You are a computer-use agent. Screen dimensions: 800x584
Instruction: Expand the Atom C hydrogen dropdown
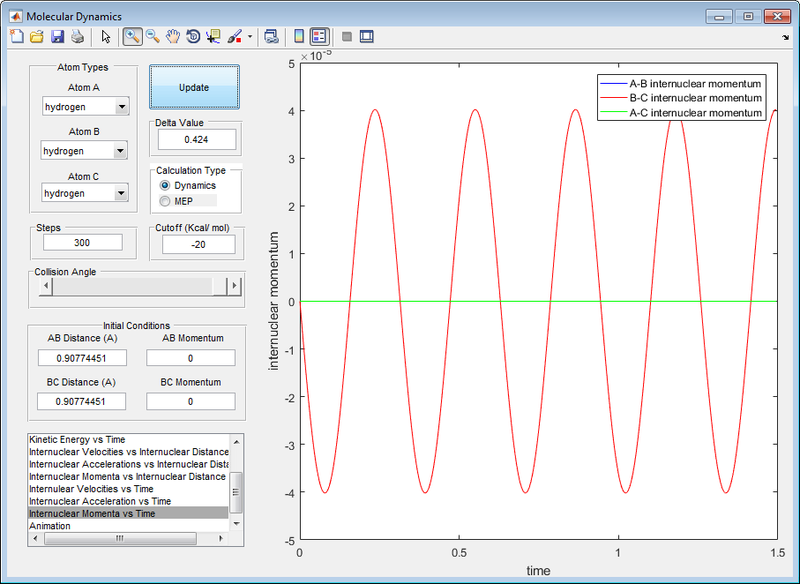pos(85,193)
